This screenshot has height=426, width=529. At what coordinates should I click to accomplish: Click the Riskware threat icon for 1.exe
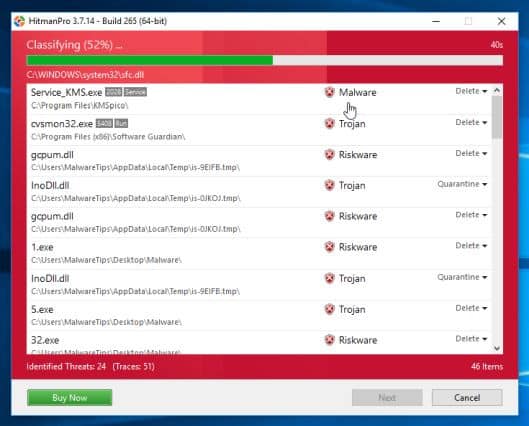[330, 247]
